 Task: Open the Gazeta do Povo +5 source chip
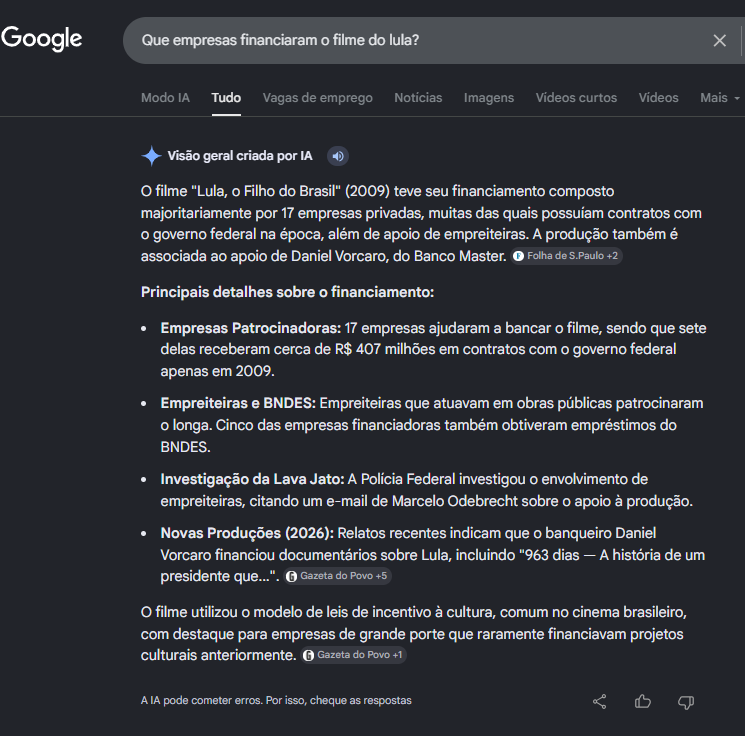(337, 576)
